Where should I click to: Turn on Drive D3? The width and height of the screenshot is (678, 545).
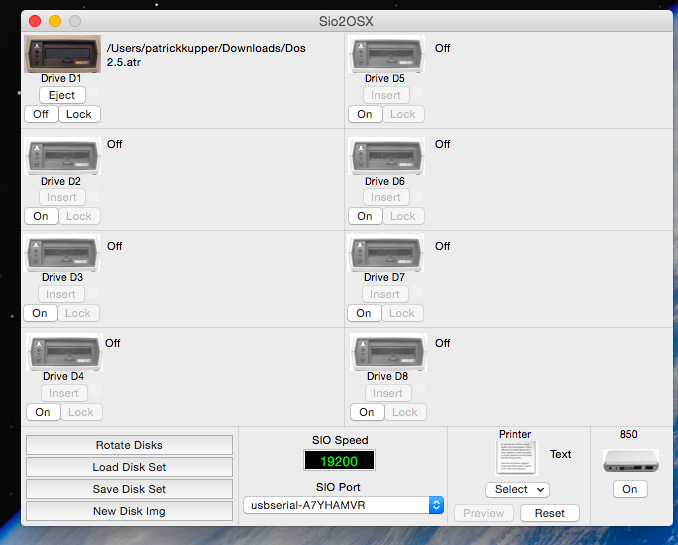pos(40,313)
